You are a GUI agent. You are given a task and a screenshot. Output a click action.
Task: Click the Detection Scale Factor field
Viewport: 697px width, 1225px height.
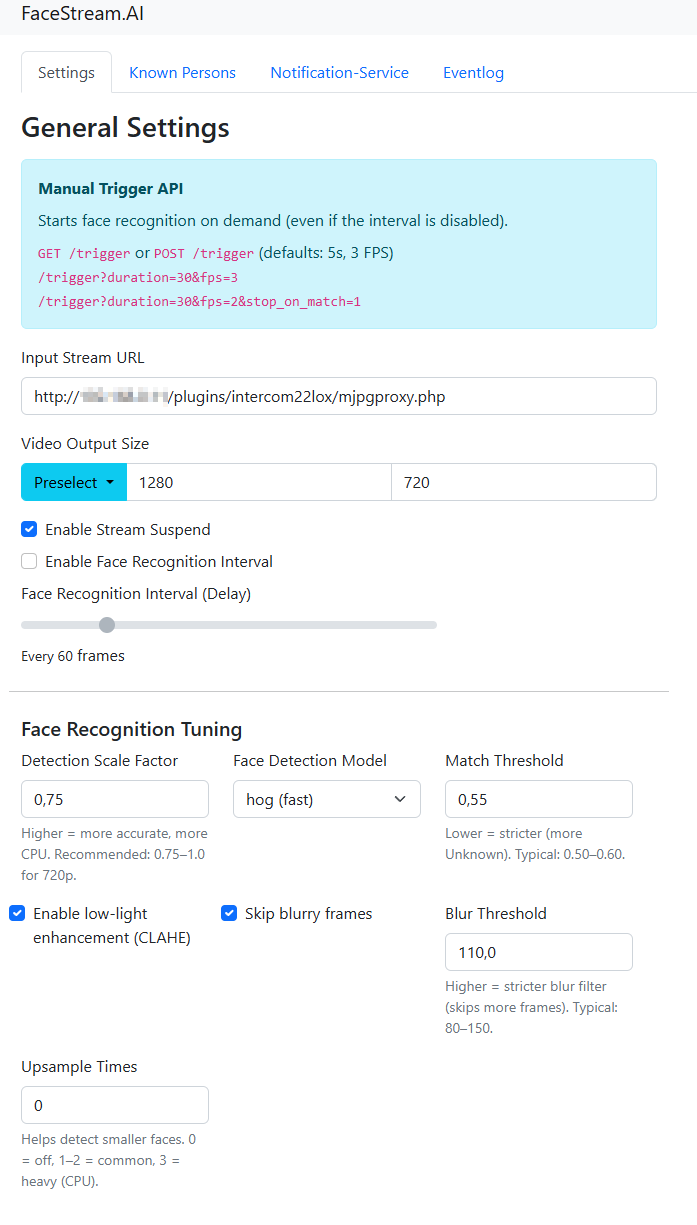pyautogui.click(x=115, y=799)
